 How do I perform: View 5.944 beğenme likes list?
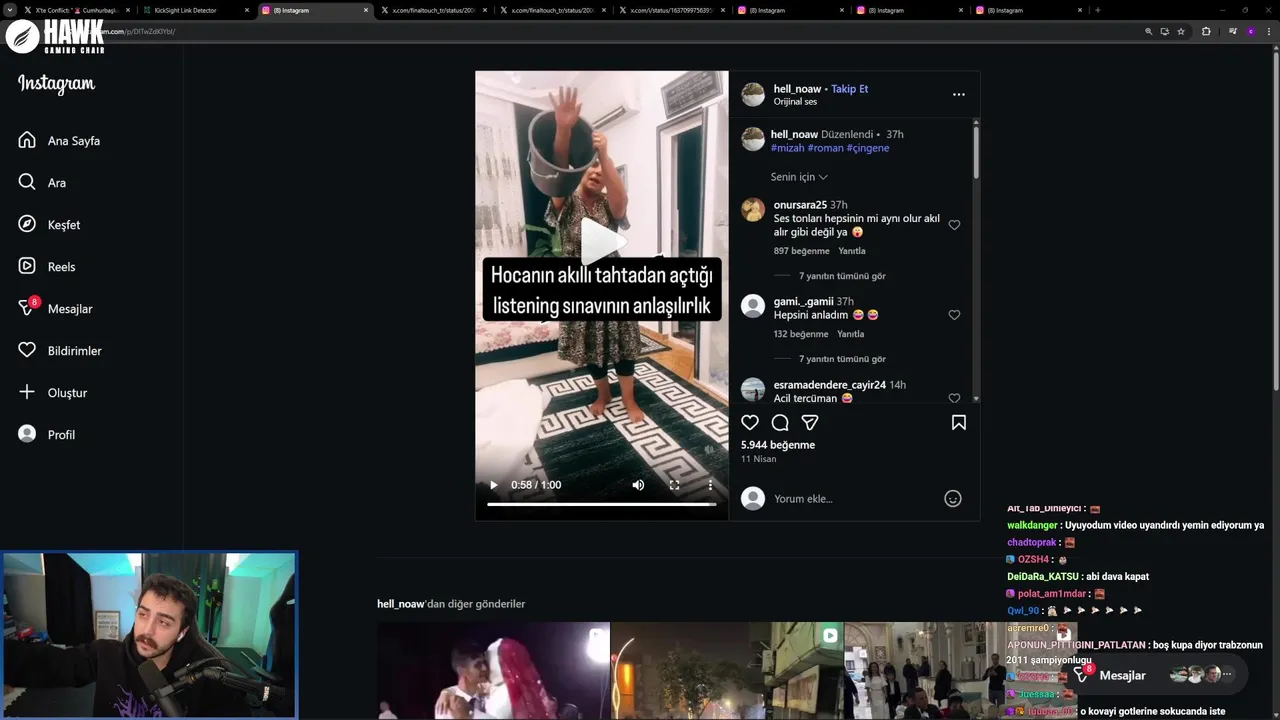coord(778,445)
